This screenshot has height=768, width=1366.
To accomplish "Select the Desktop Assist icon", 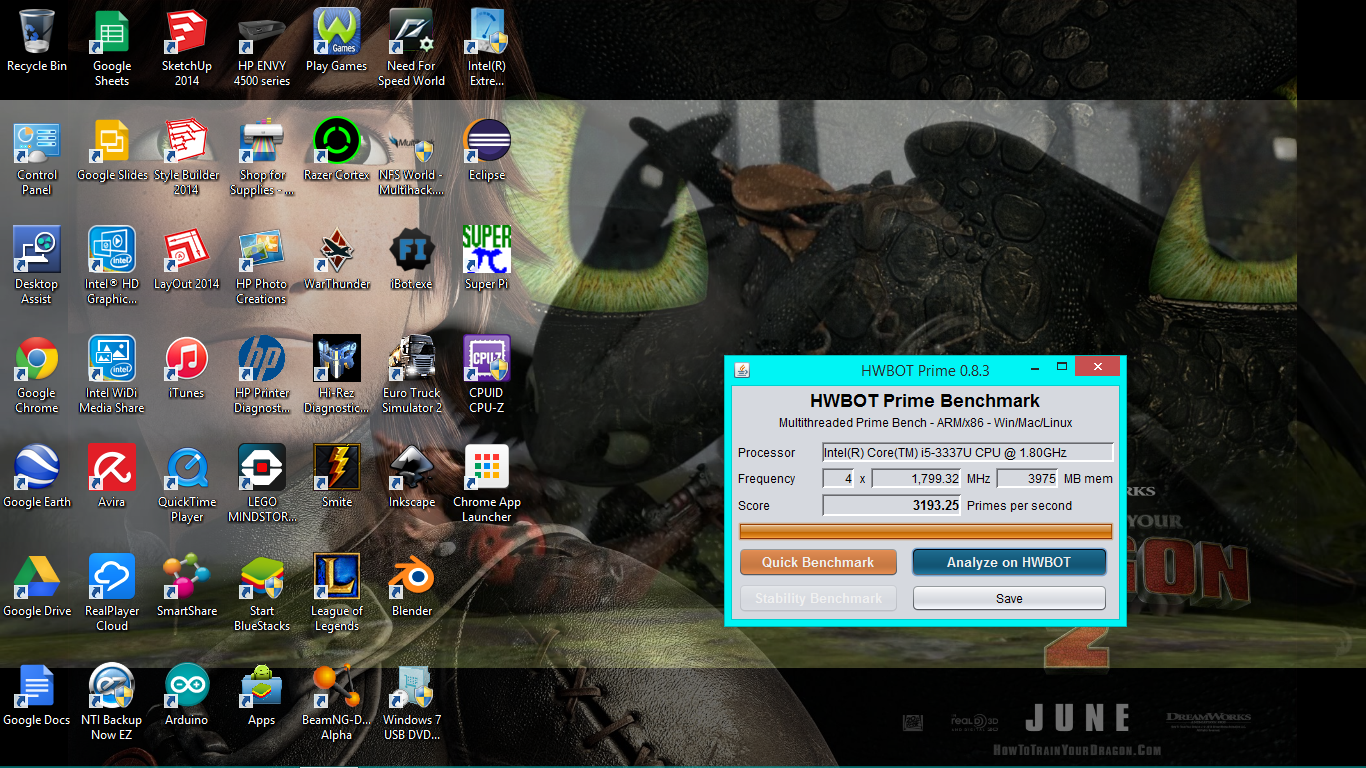I will tap(37, 250).
